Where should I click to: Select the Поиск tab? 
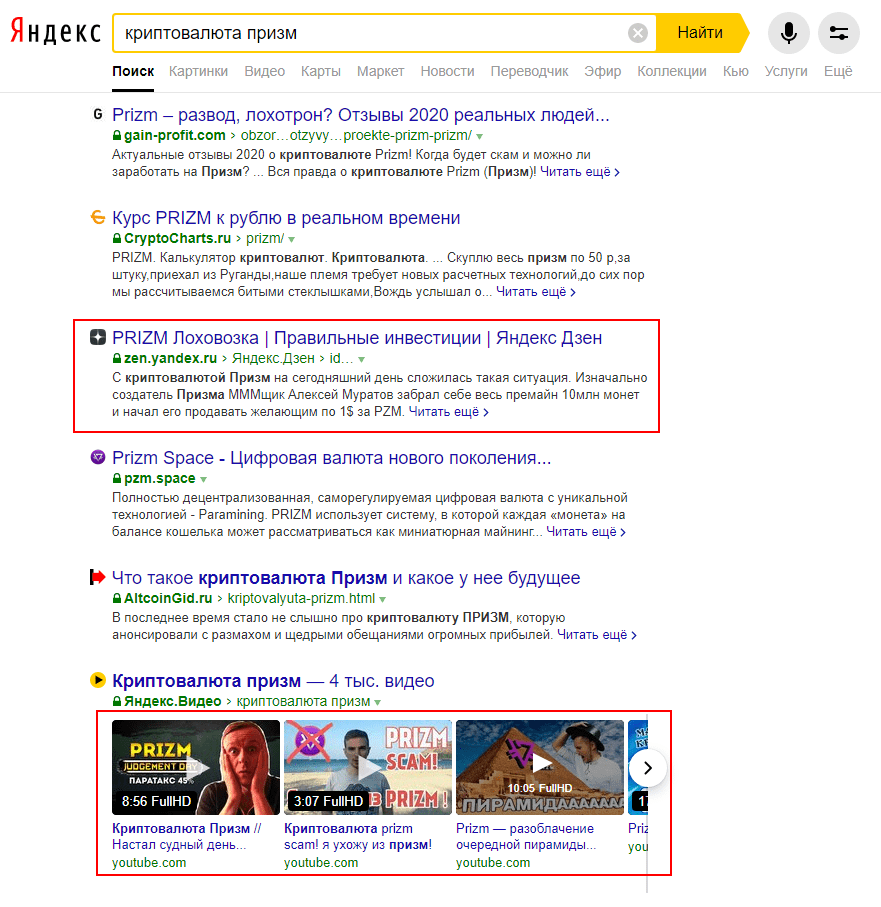133,71
